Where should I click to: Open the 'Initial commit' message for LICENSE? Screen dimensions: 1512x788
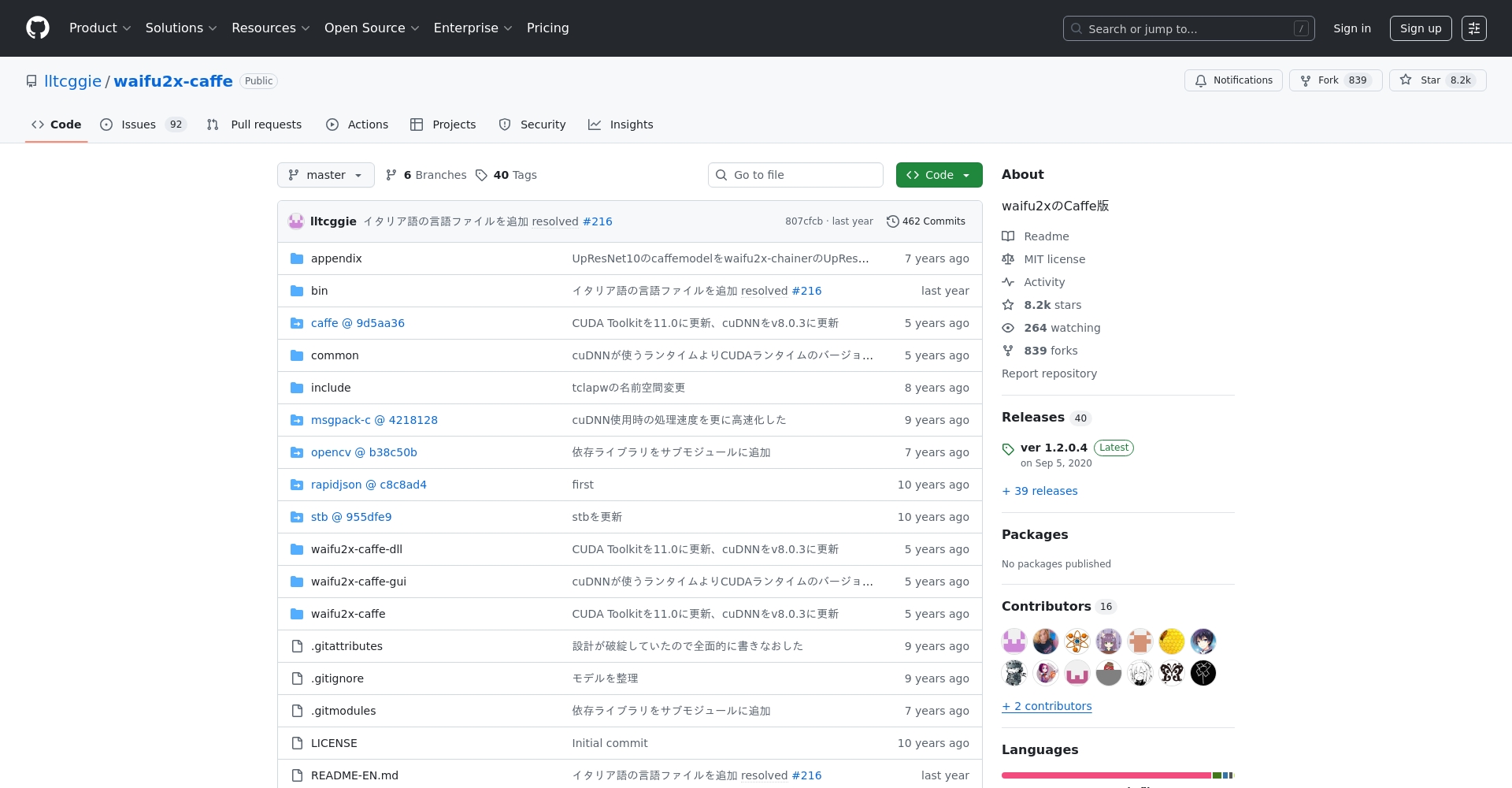(610, 743)
